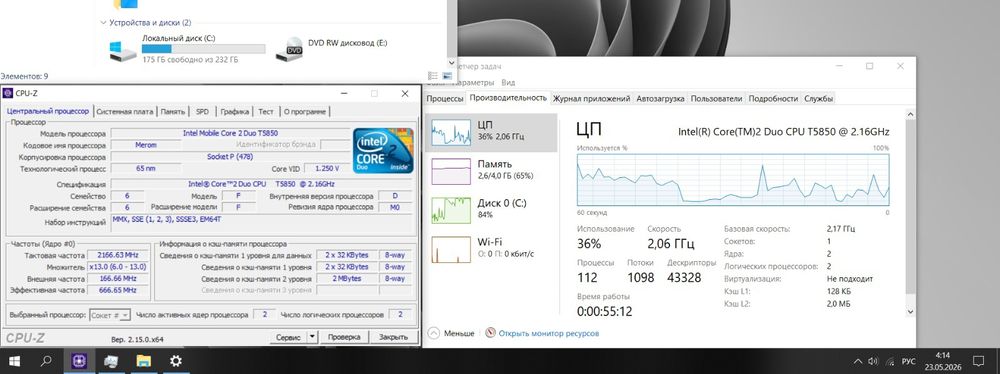
Task: Click the Эффективная частота 666.65 MHz value
Action: [118, 290]
